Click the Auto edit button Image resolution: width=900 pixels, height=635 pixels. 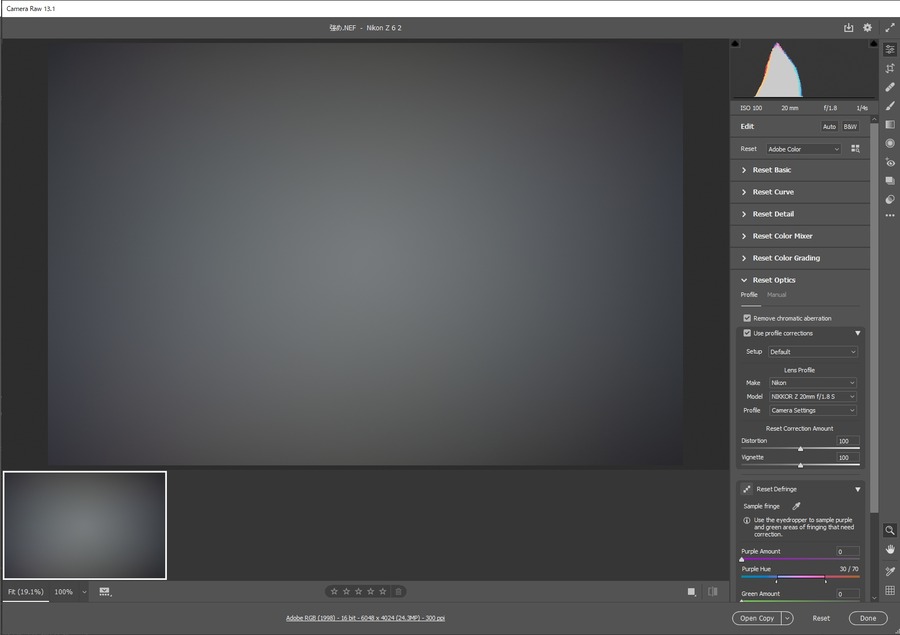[x=829, y=127]
